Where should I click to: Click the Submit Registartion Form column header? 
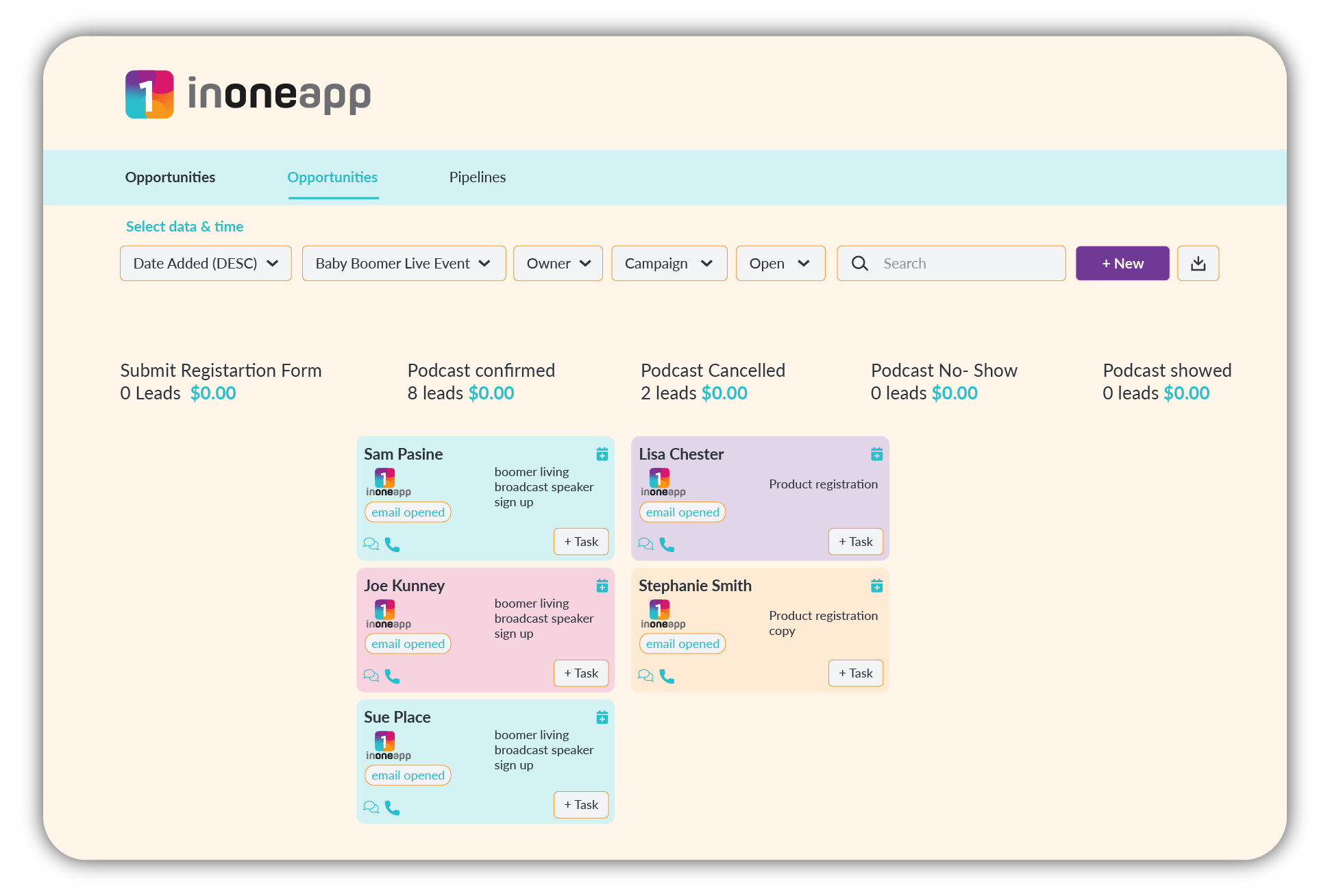(x=221, y=371)
